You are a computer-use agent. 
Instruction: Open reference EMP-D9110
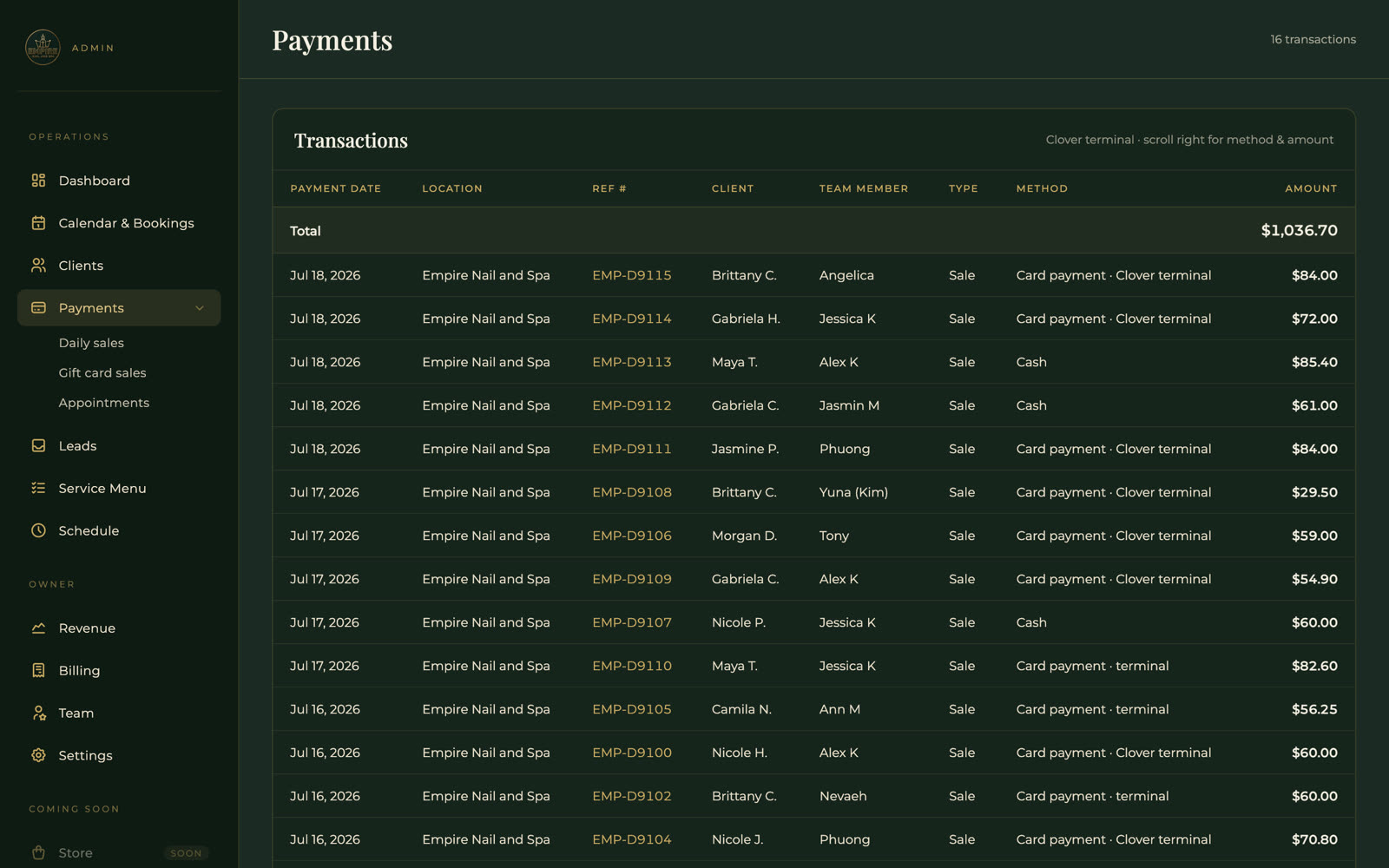(x=632, y=666)
